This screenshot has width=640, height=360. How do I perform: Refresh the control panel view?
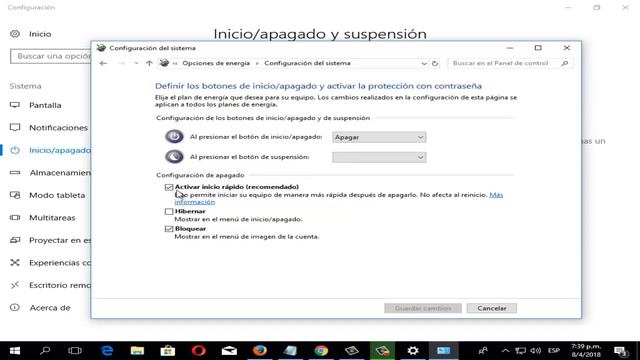(435, 64)
